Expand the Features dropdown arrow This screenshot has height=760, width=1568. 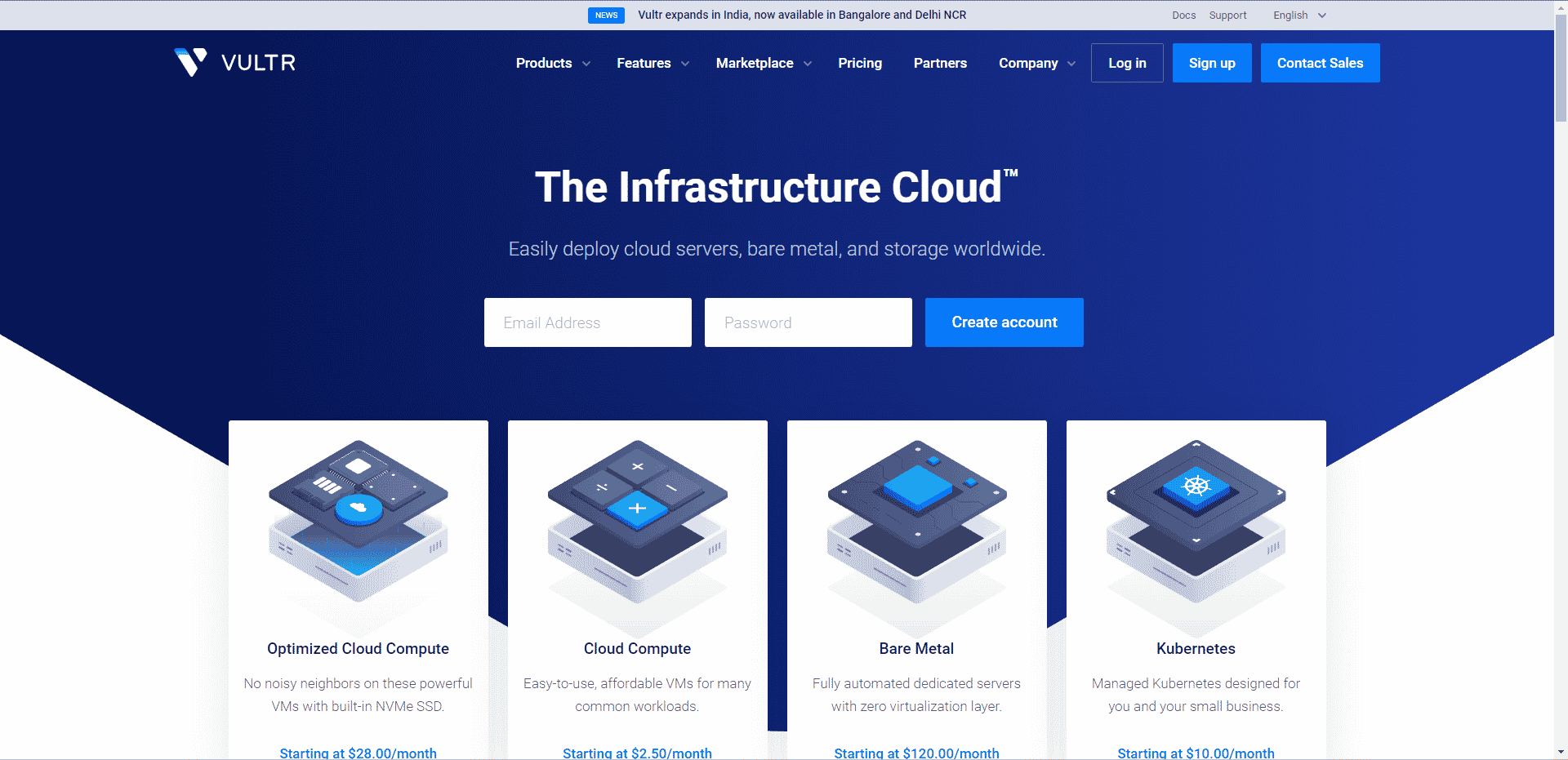(x=685, y=64)
